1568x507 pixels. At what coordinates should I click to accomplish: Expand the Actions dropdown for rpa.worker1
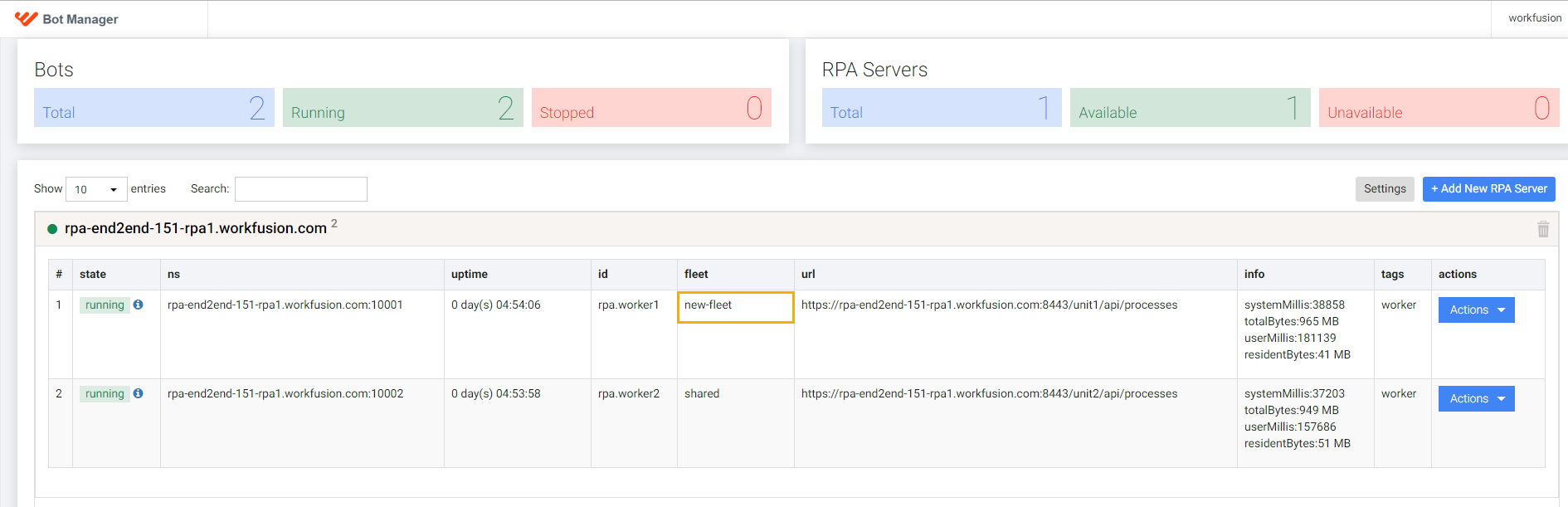tap(1476, 310)
